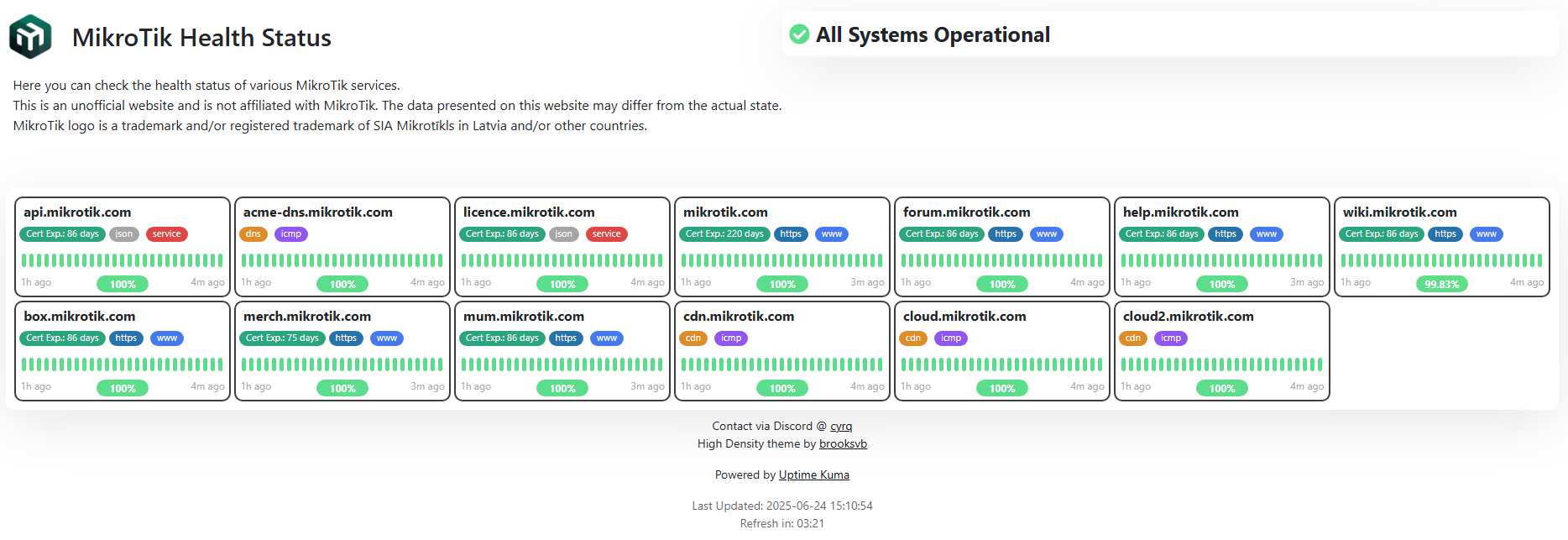
Task: Select the mum.mikrotik.com monitor title
Action: coord(524,317)
